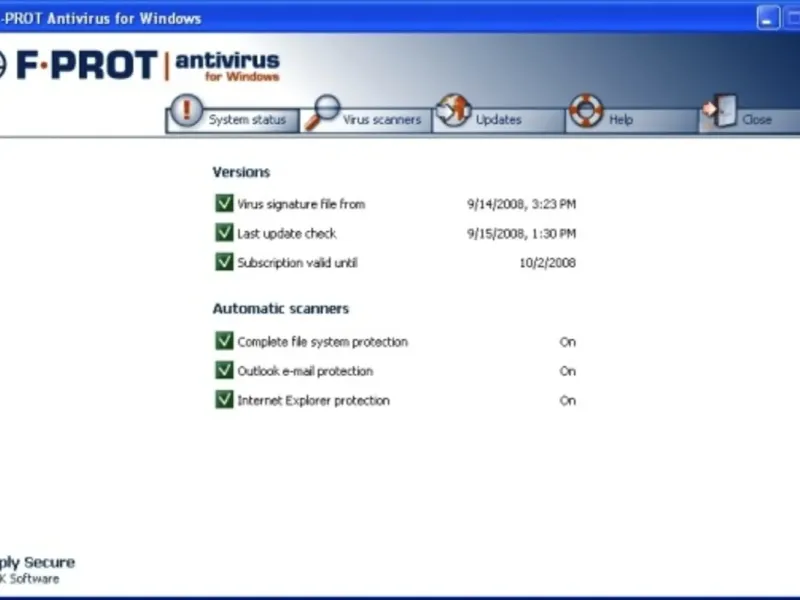Click the Outlook e-mail protection checkmark
800x600 pixels.
pos(224,370)
